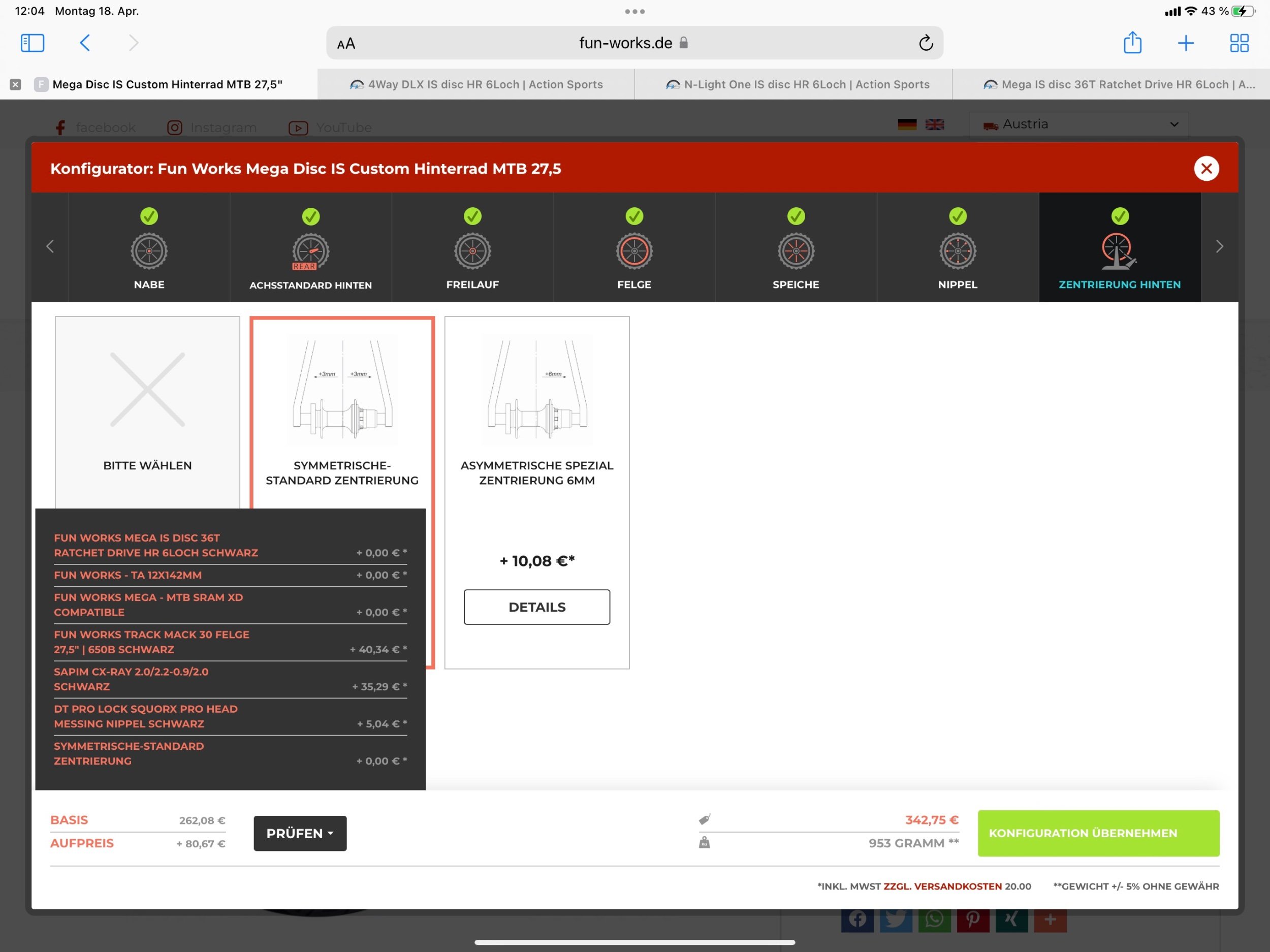Open the YouTube link

point(330,128)
